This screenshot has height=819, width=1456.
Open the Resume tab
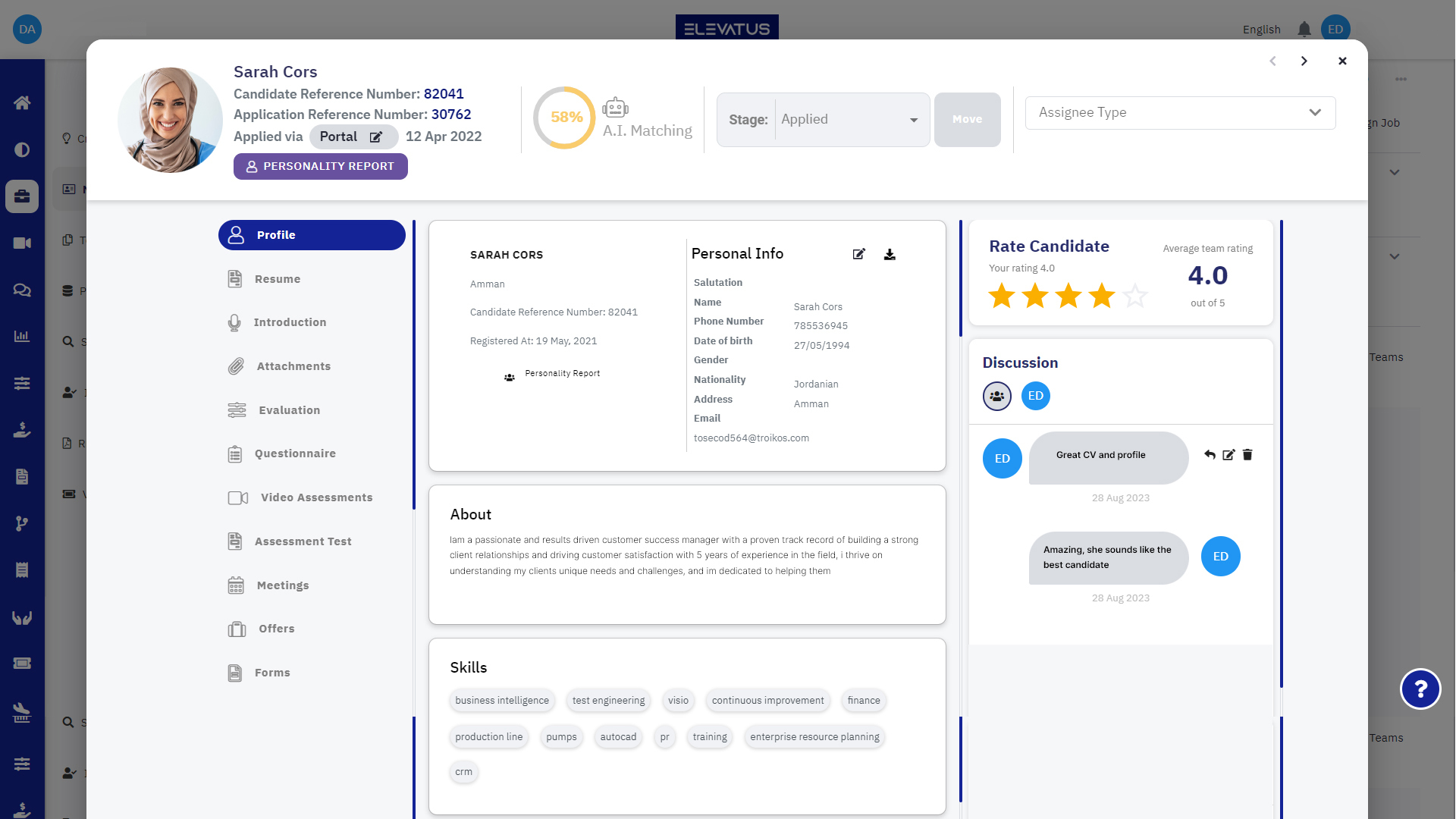pos(278,279)
